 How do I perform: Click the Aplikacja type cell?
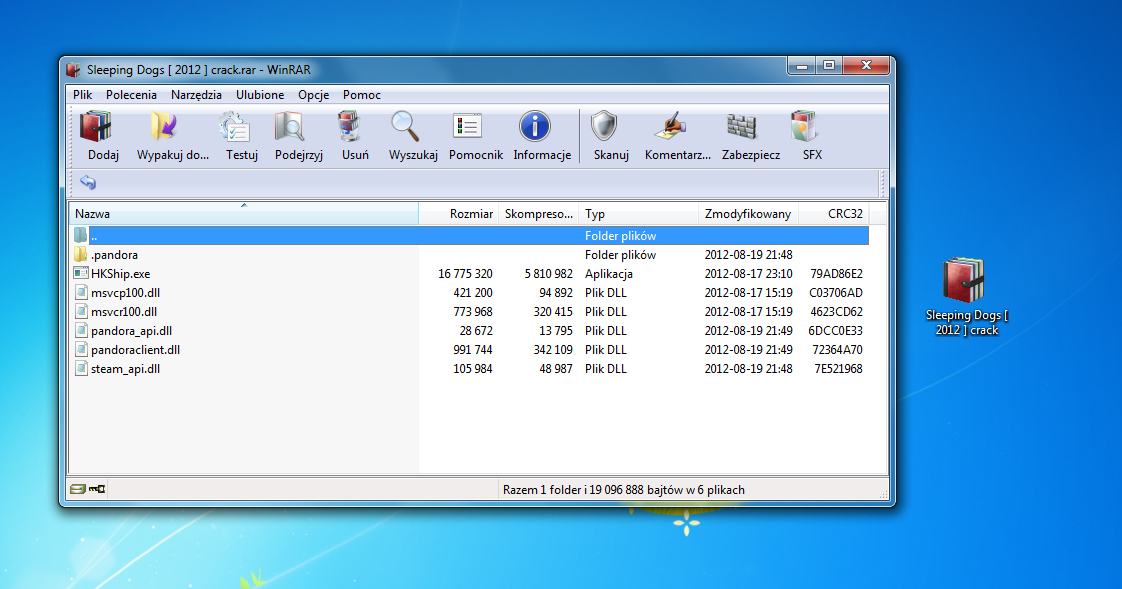click(608, 273)
